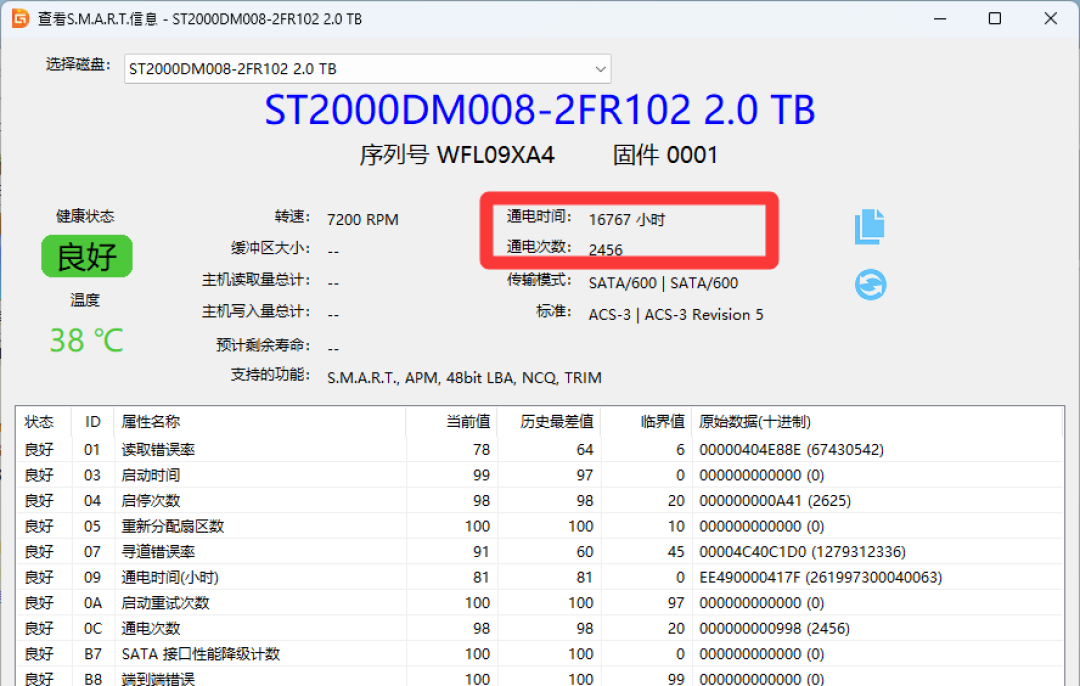
Task: Click ID cell B7 in the table
Action: tap(93, 654)
